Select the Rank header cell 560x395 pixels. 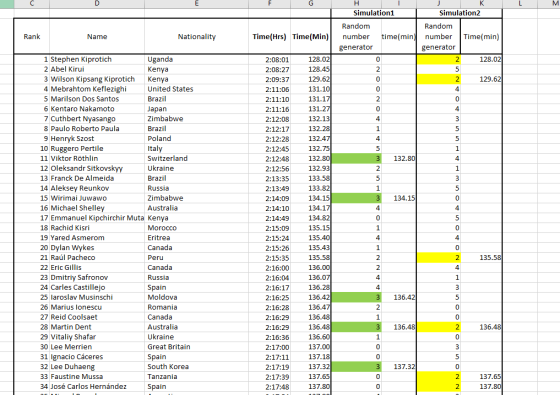[x=32, y=36]
